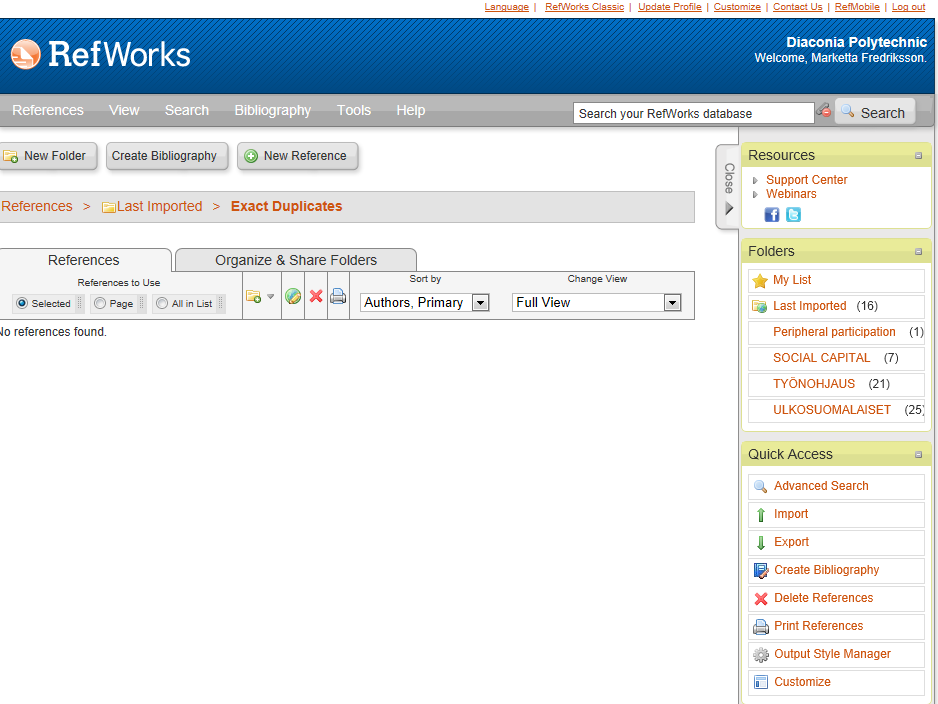Open the Support Center link
The height and width of the screenshot is (704, 938).
(806, 179)
